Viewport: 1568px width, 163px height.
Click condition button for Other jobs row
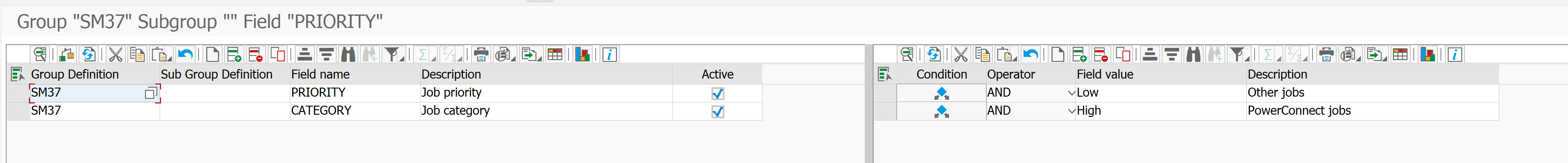click(x=941, y=93)
